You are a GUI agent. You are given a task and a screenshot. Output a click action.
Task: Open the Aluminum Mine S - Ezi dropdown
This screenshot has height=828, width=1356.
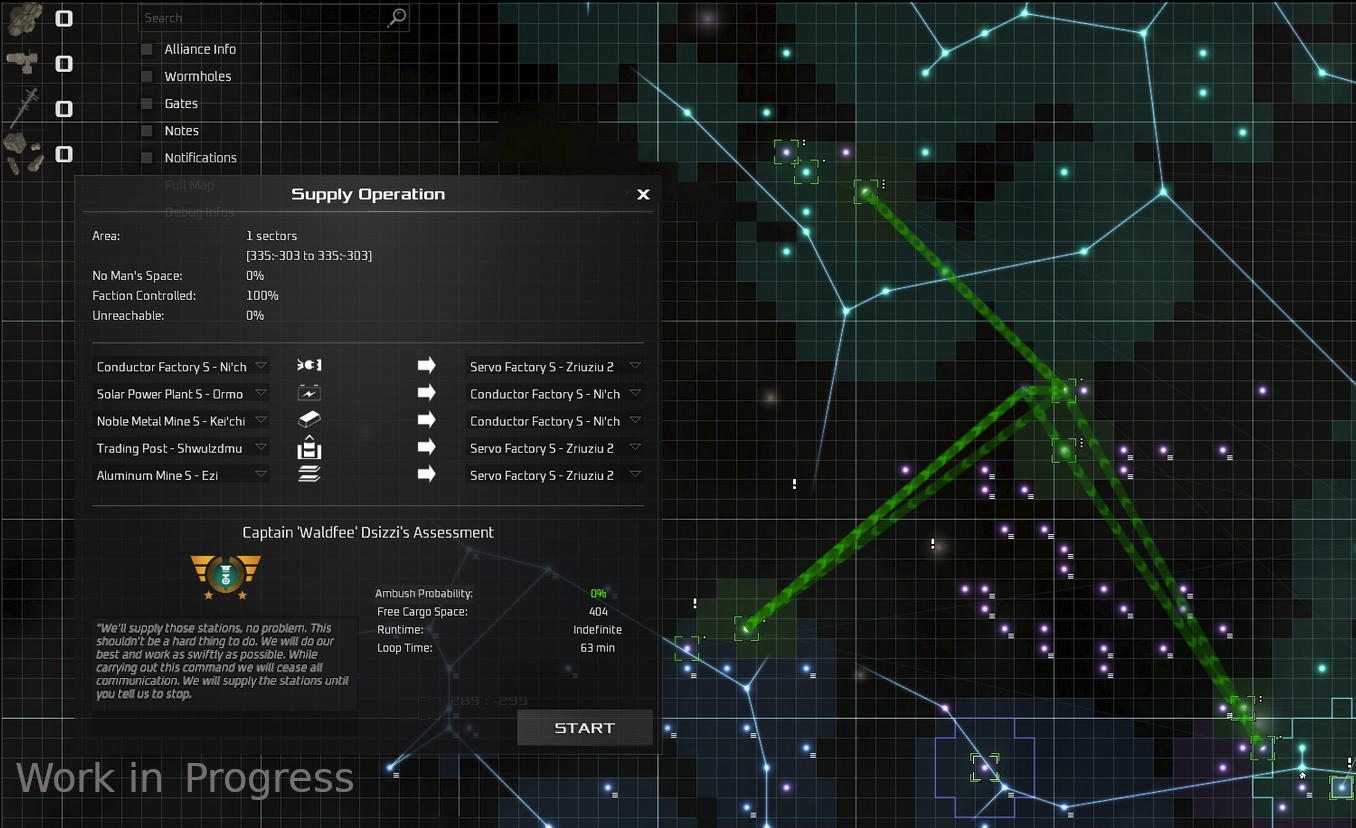click(181, 474)
